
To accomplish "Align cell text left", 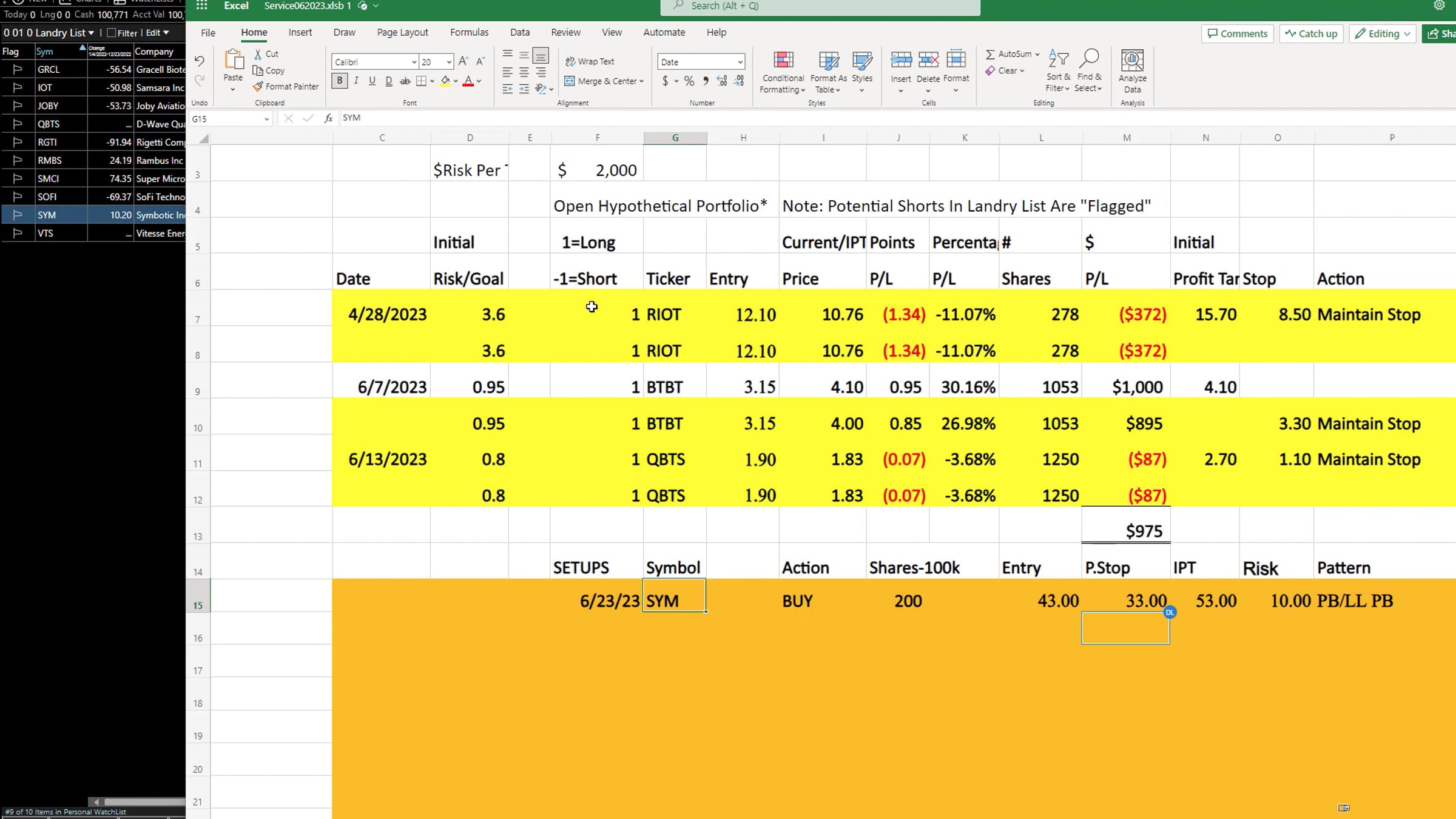I will [x=507, y=72].
